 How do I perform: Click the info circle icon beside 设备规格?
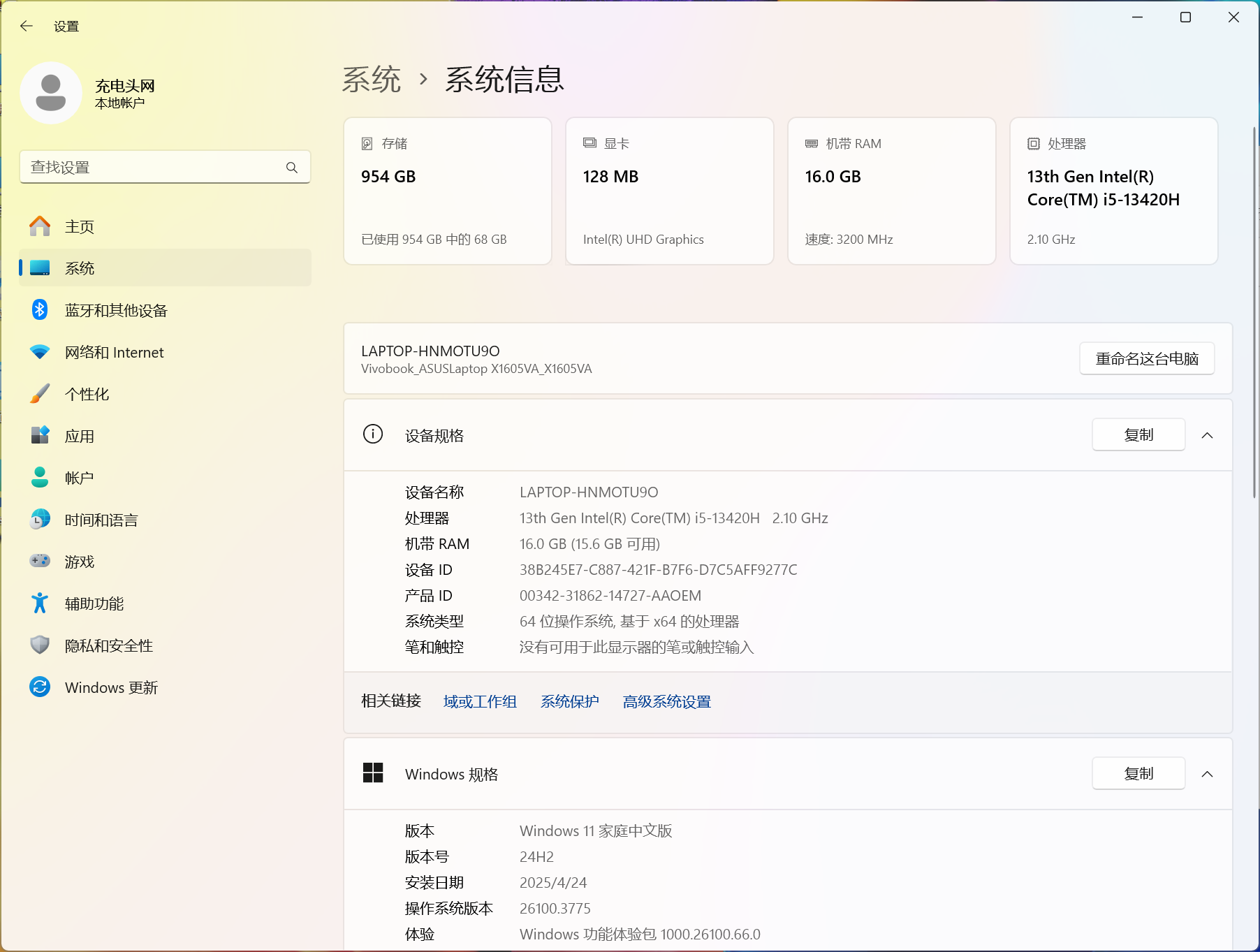(x=373, y=434)
